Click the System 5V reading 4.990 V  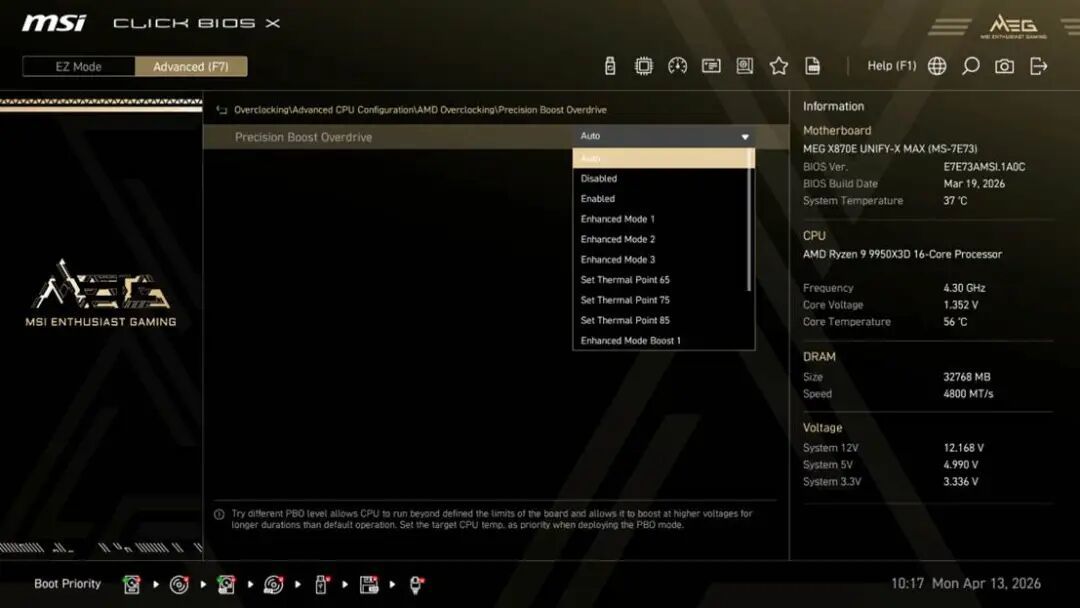tap(961, 465)
